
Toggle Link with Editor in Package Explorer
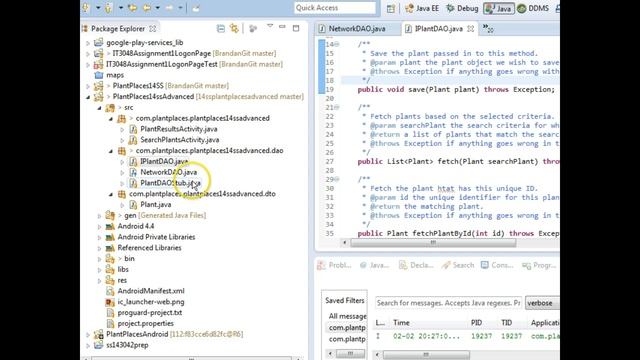pos(234,29)
